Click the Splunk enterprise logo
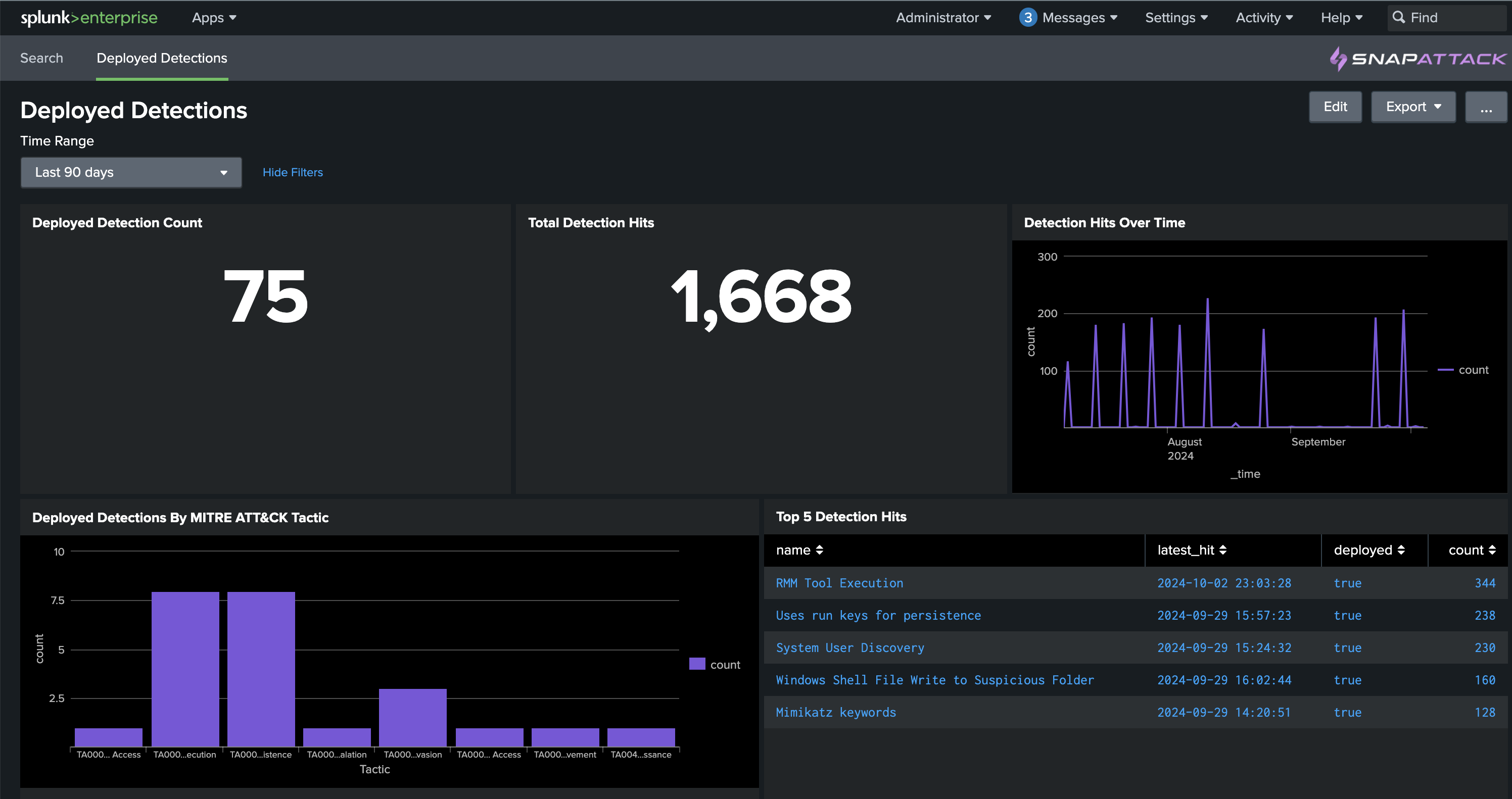This screenshot has width=1512, height=799. 88,18
